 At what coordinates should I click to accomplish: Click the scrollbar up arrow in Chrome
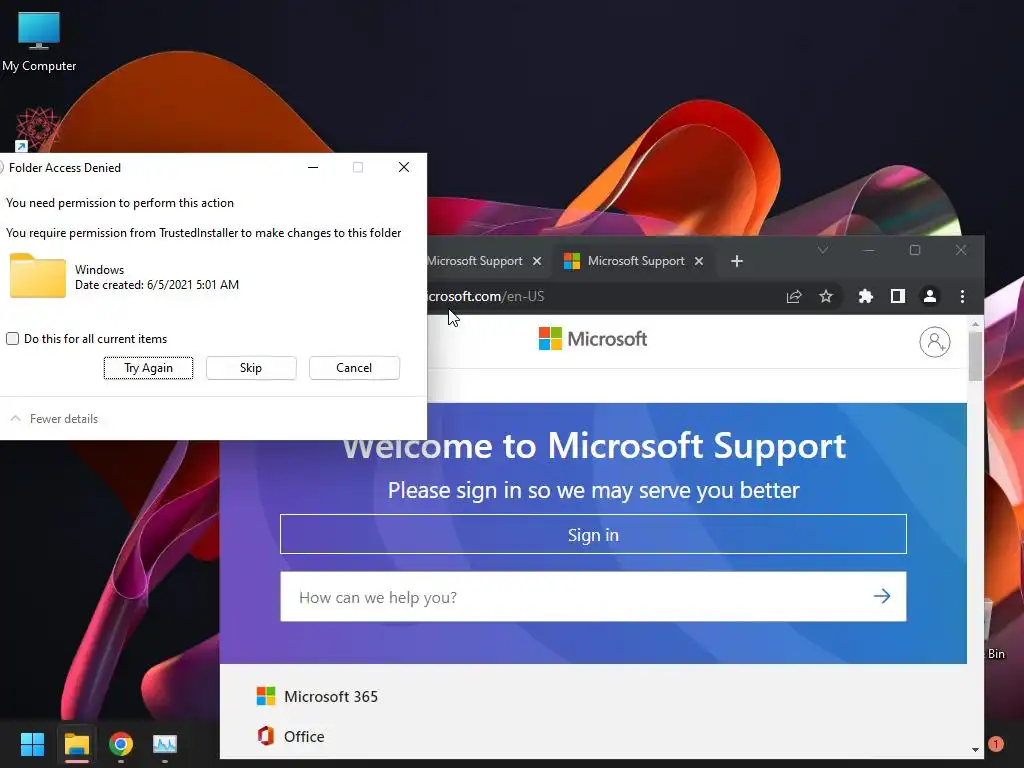(x=975, y=324)
